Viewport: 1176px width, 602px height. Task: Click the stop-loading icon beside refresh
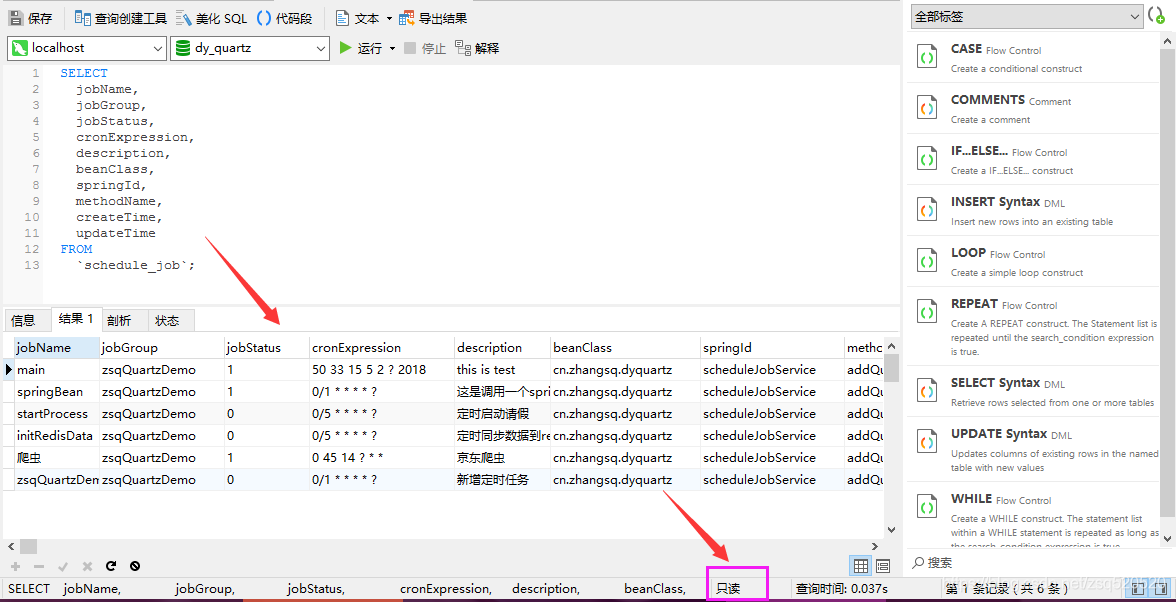pyautogui.click(x=135, y=566)
